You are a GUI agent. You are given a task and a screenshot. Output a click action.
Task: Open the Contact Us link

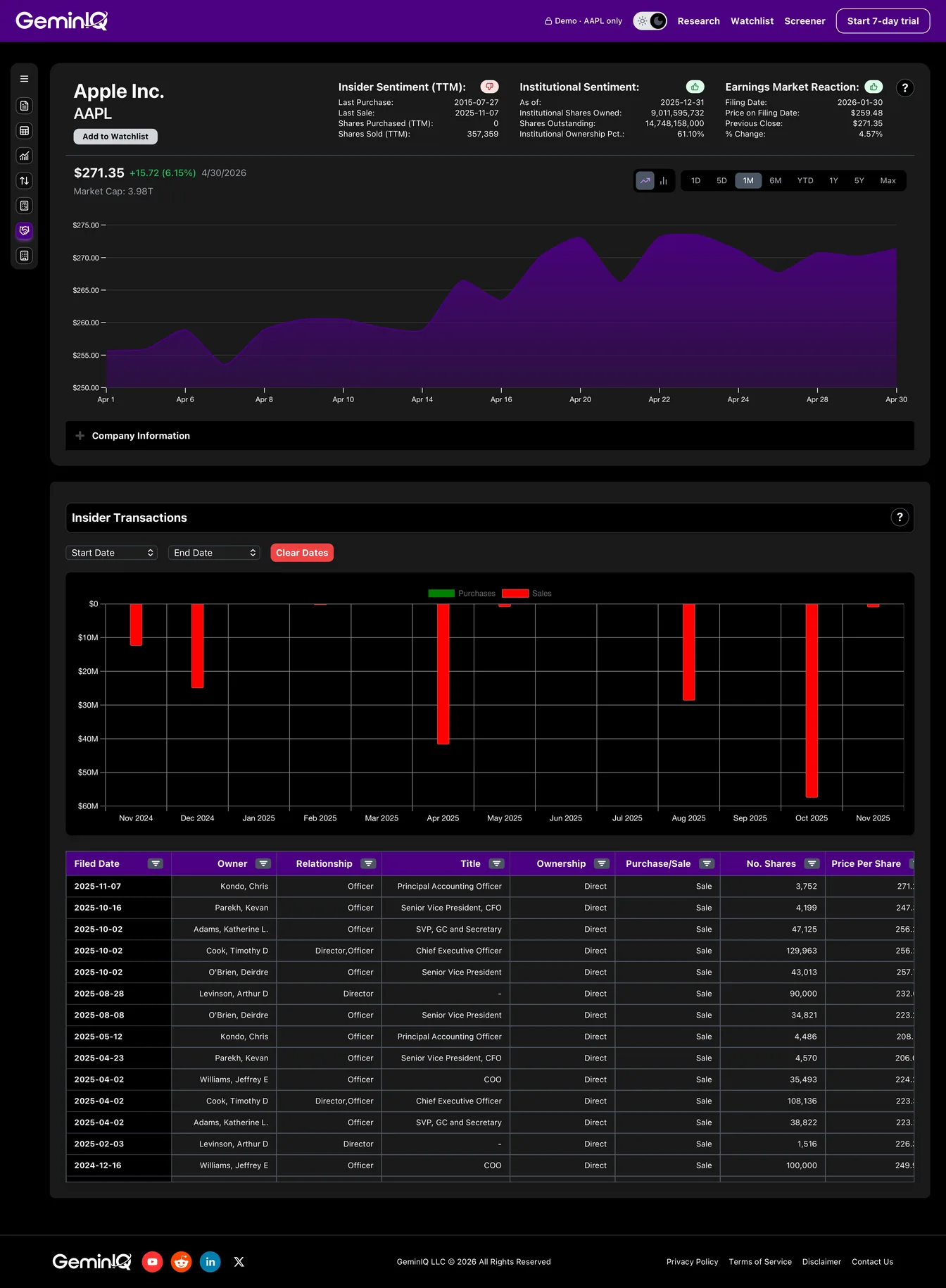(x=872, y=1262)
